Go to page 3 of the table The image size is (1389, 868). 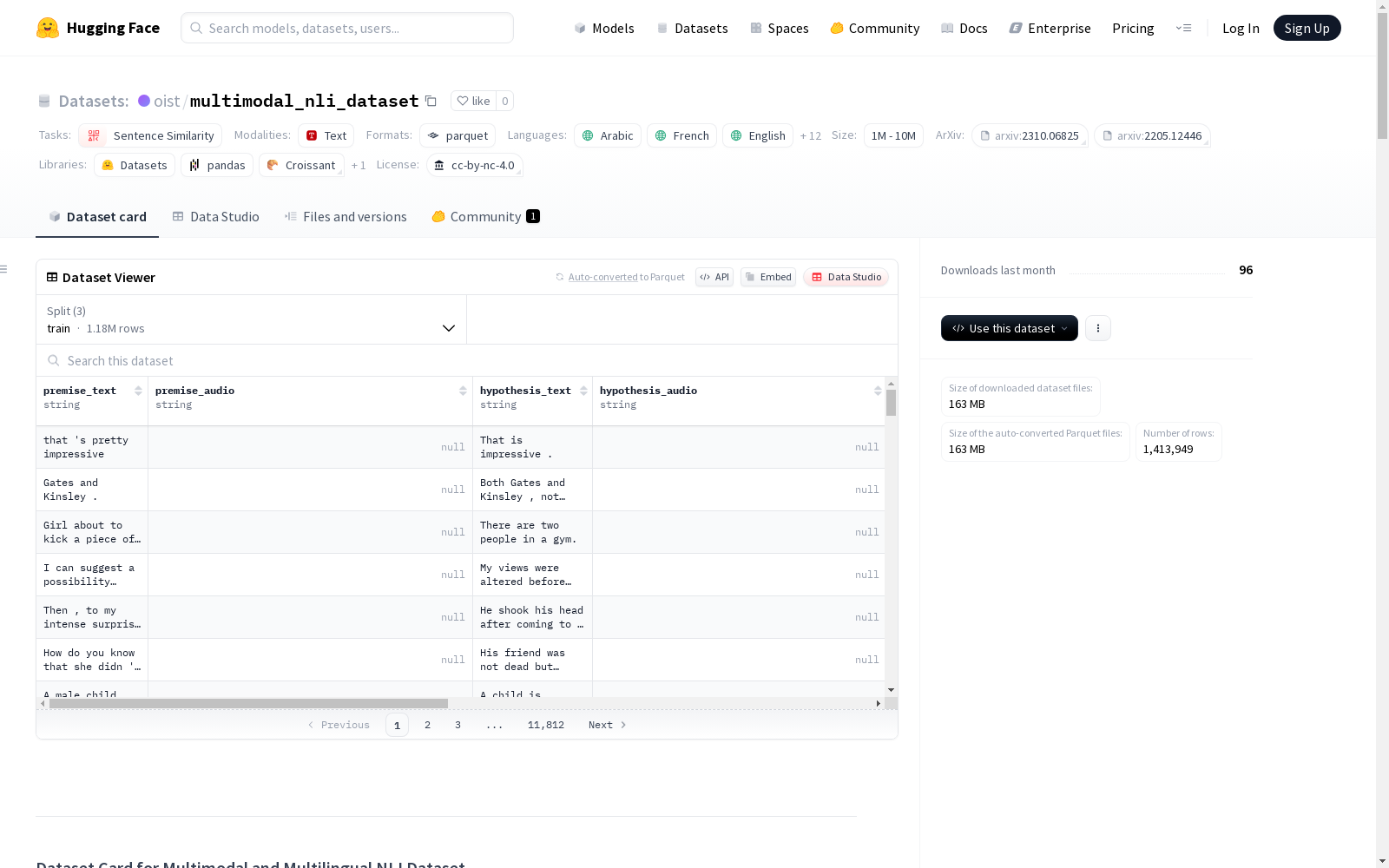[x=458, y=725]
